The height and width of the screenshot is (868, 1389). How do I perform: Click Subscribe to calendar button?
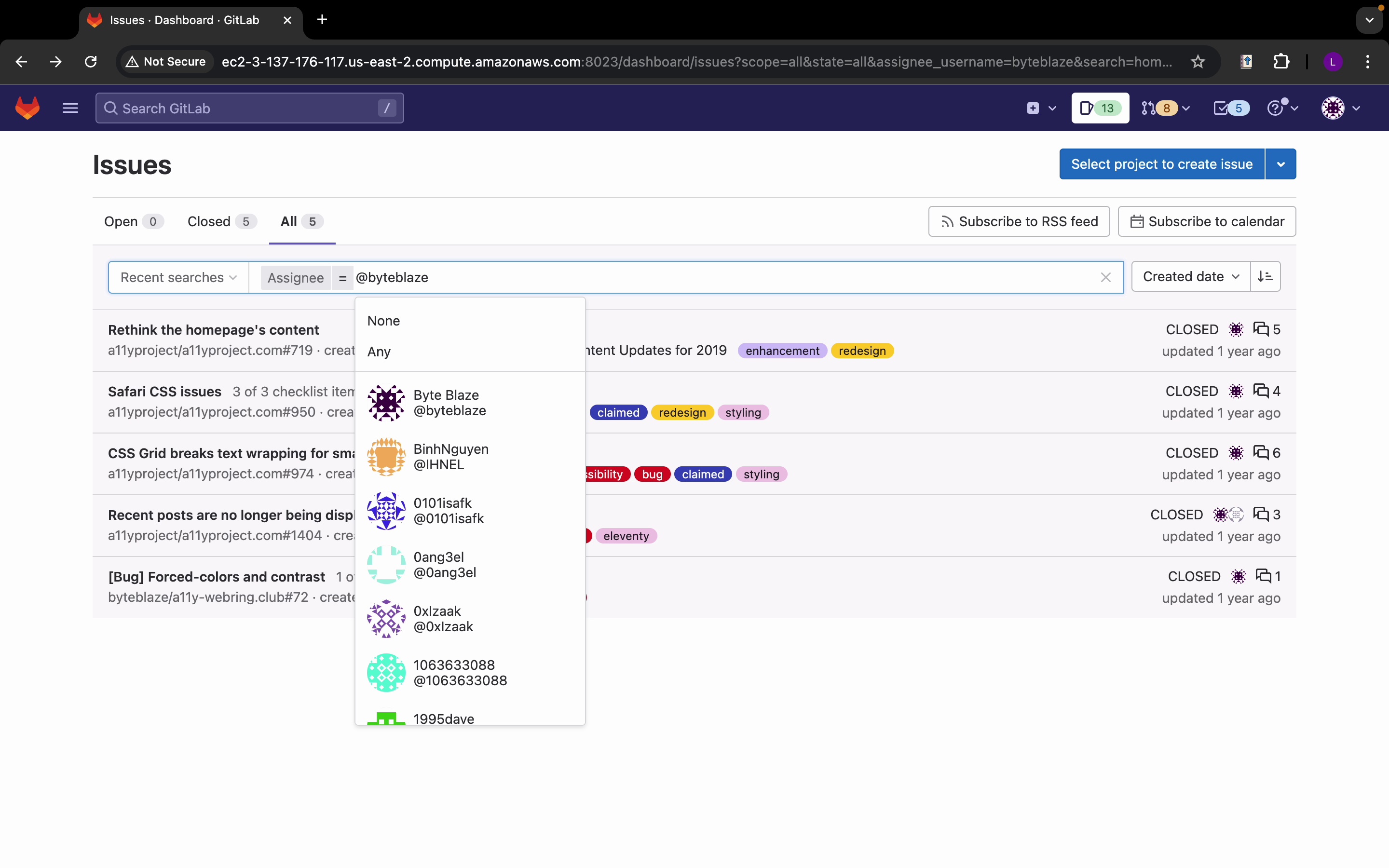tap(1207, 222)
